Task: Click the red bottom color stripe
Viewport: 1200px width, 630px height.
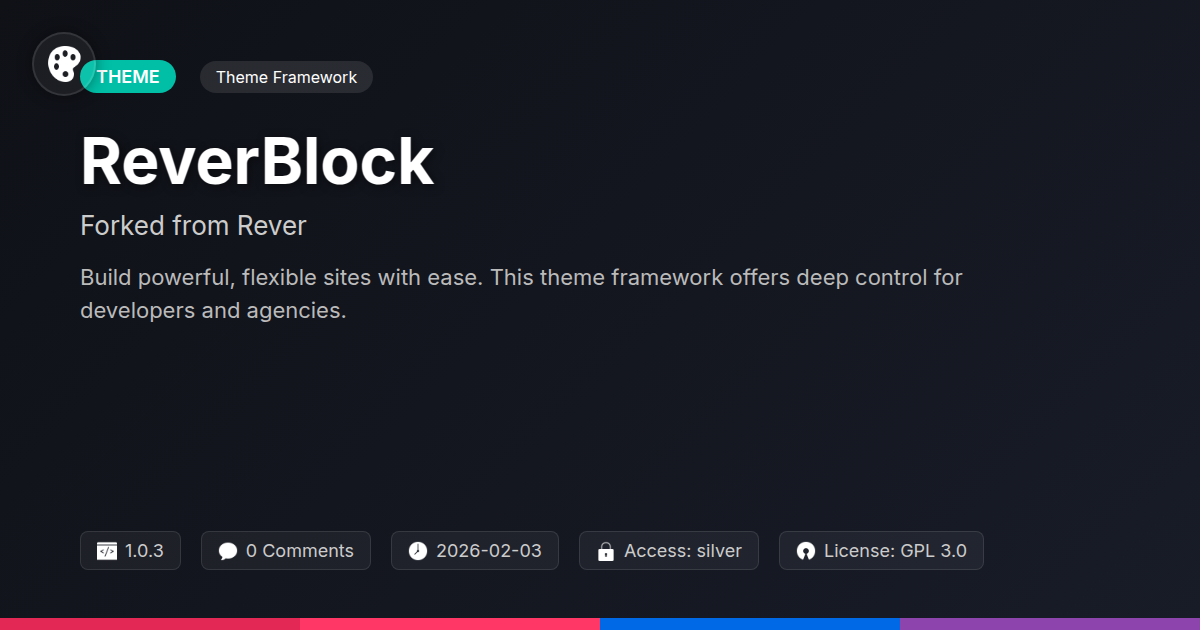Action: coord(150,623)
